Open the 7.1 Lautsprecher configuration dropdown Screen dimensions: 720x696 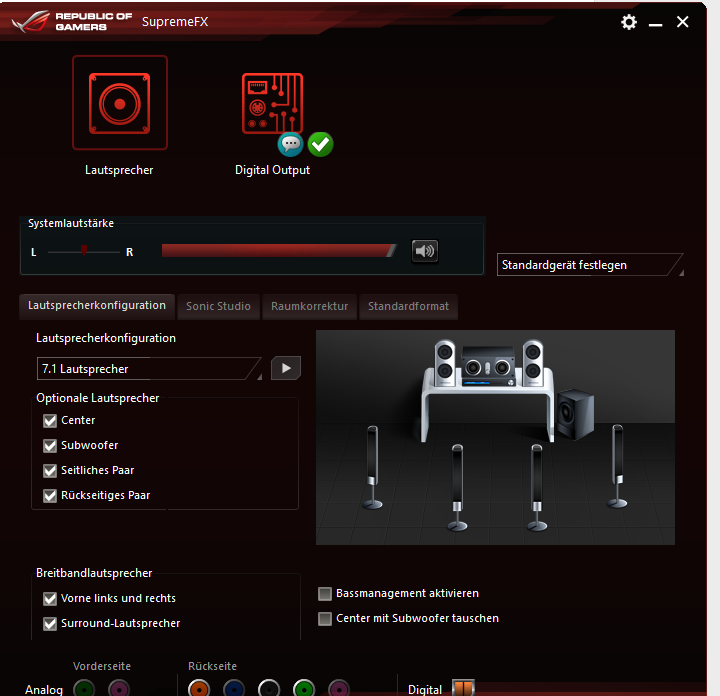149,369
